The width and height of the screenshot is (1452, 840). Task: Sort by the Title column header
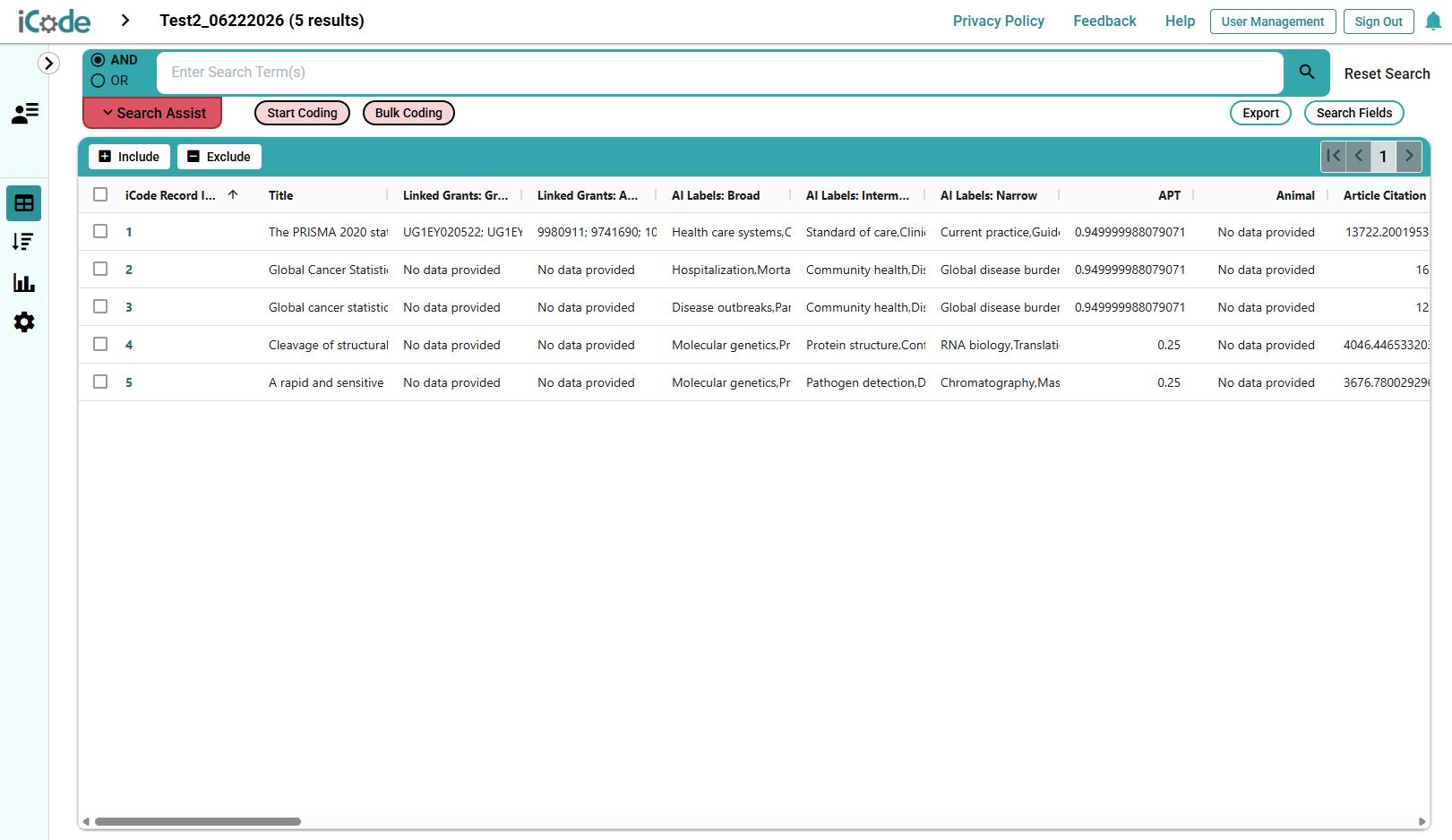281,195
